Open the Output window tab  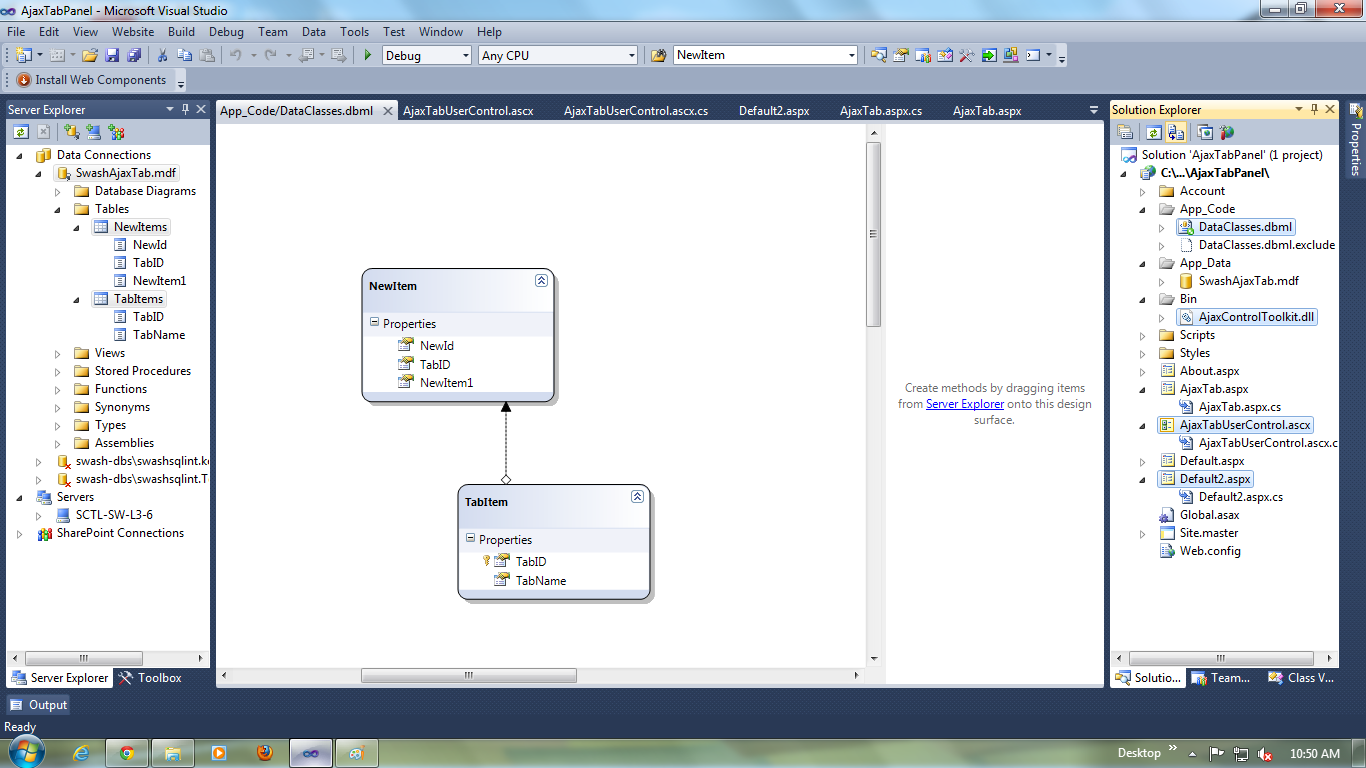pos(39,705)
